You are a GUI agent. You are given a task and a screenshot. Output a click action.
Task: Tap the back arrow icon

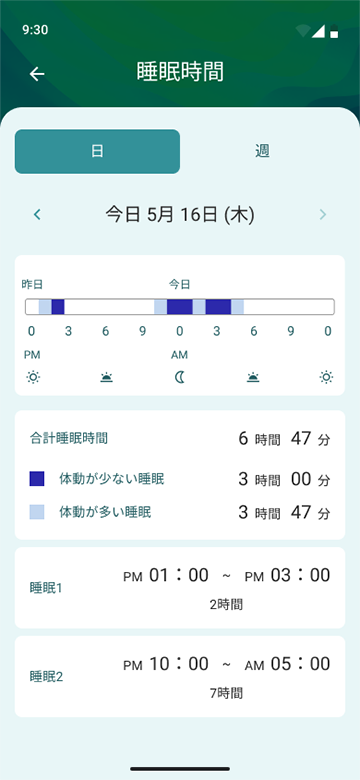[37, 74]
